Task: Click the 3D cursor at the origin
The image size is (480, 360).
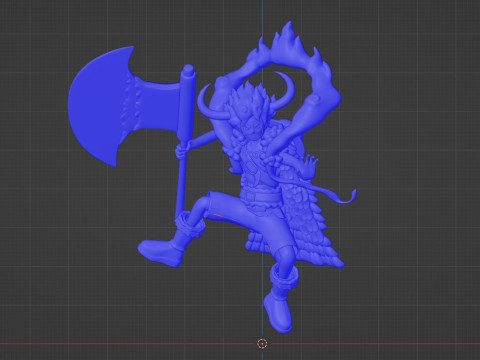Action: coord(262,343)
